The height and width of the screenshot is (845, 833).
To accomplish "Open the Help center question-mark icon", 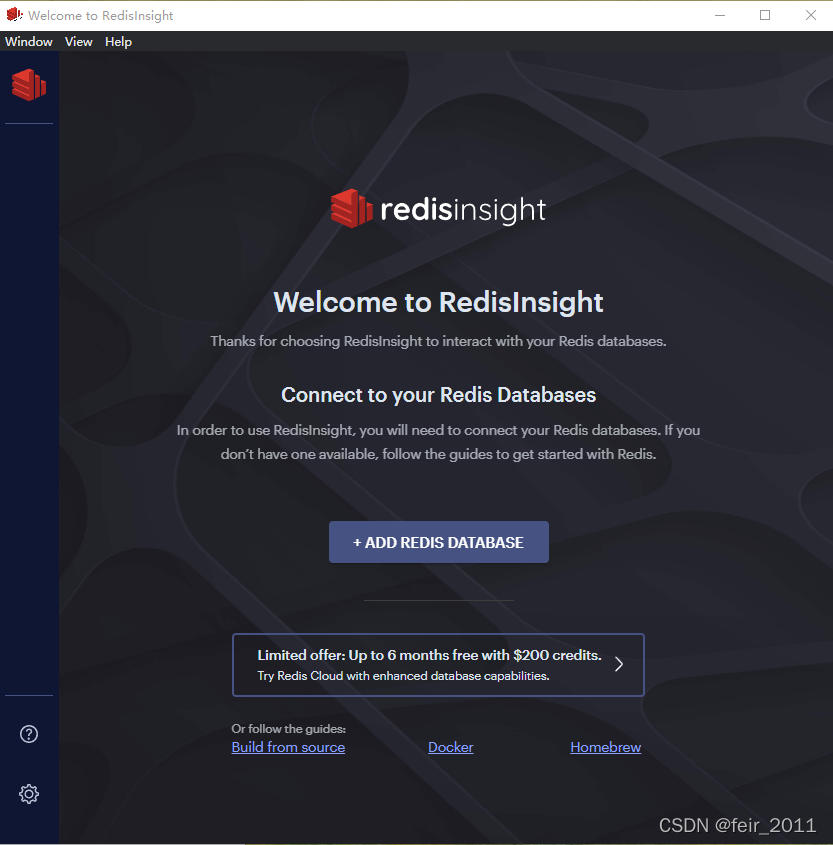I will pos(29,734).
